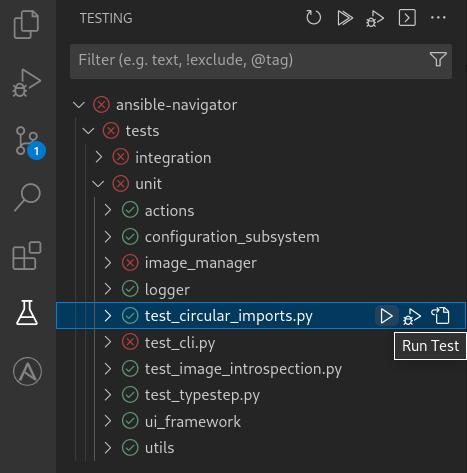Expand the image_manager folder
Screen dimensions: 467x473
tap(108, 263)
